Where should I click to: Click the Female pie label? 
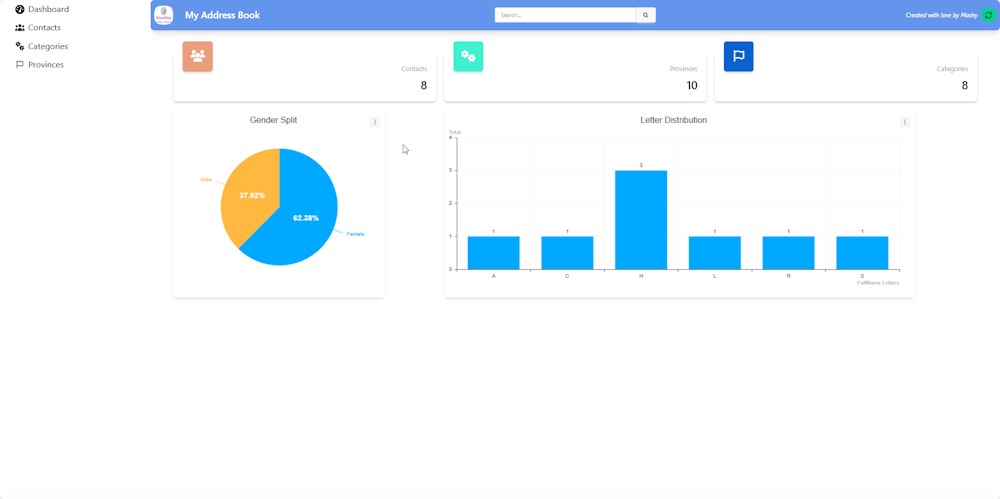355,234
